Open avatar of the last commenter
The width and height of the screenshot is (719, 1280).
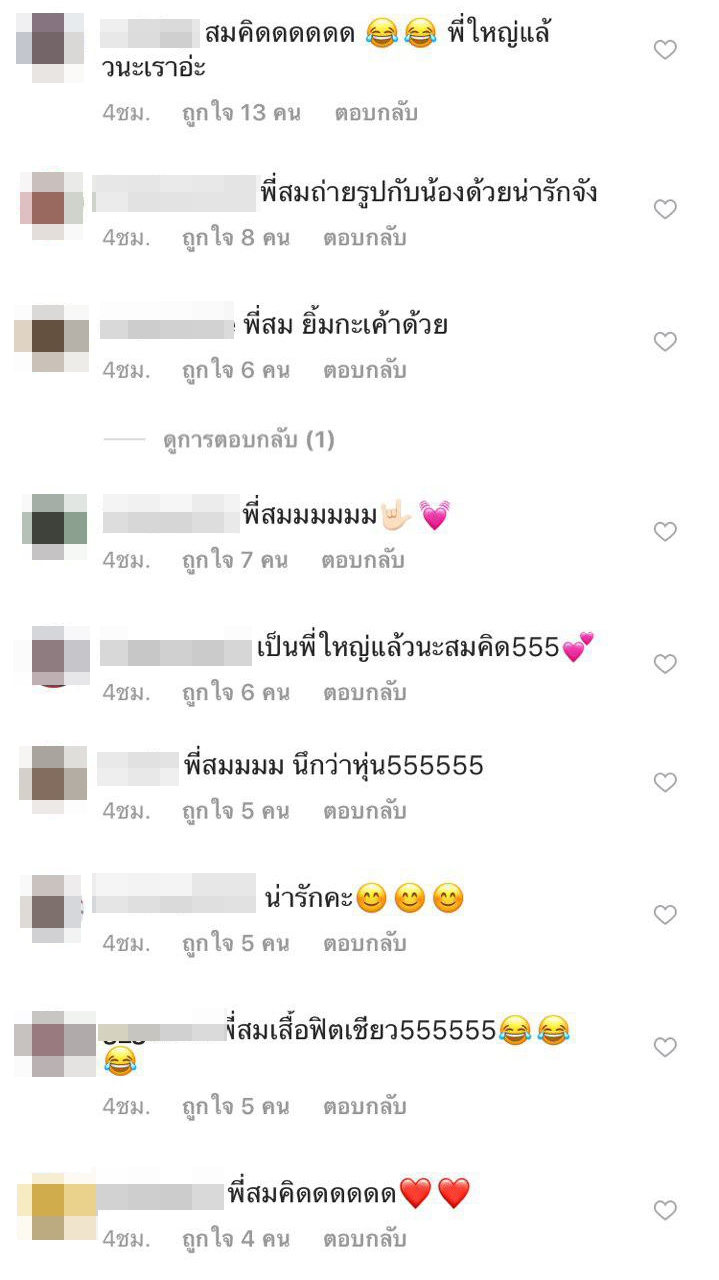tap(56, 1205)
